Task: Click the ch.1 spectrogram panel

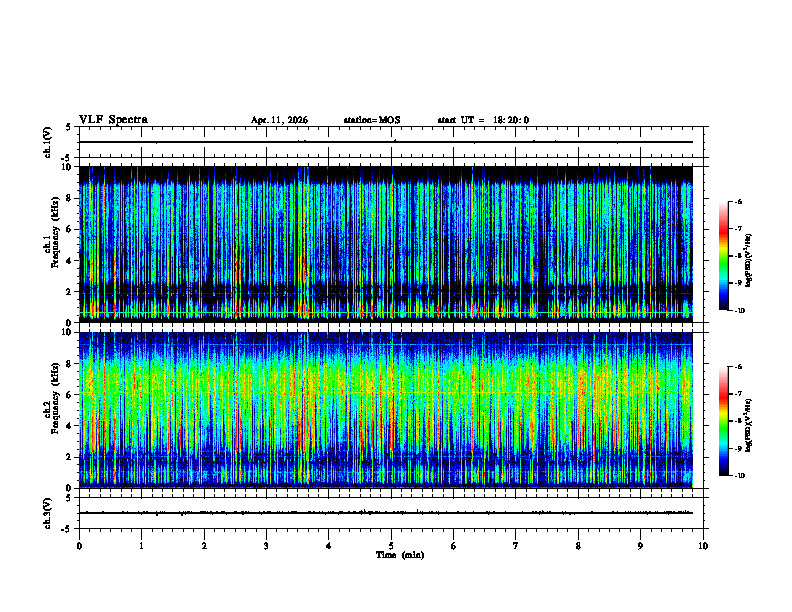Action: point(386,244)
